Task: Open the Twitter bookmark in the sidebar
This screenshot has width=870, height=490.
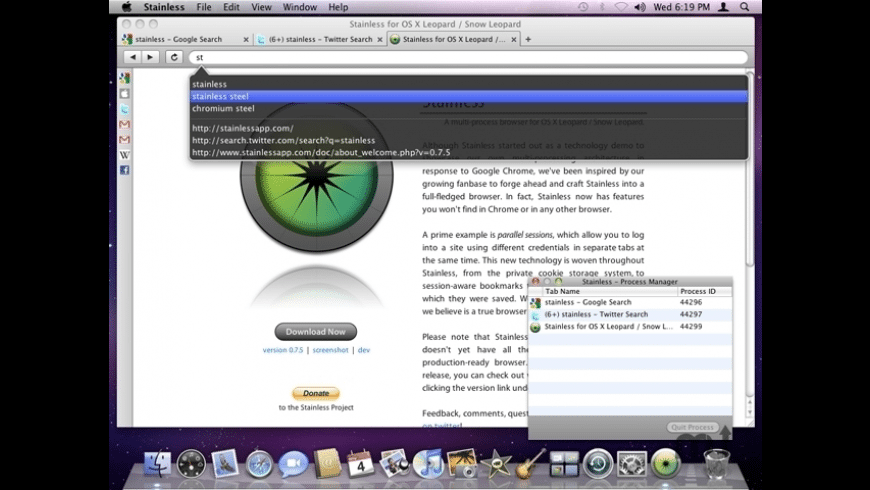Action: [125, 109]
